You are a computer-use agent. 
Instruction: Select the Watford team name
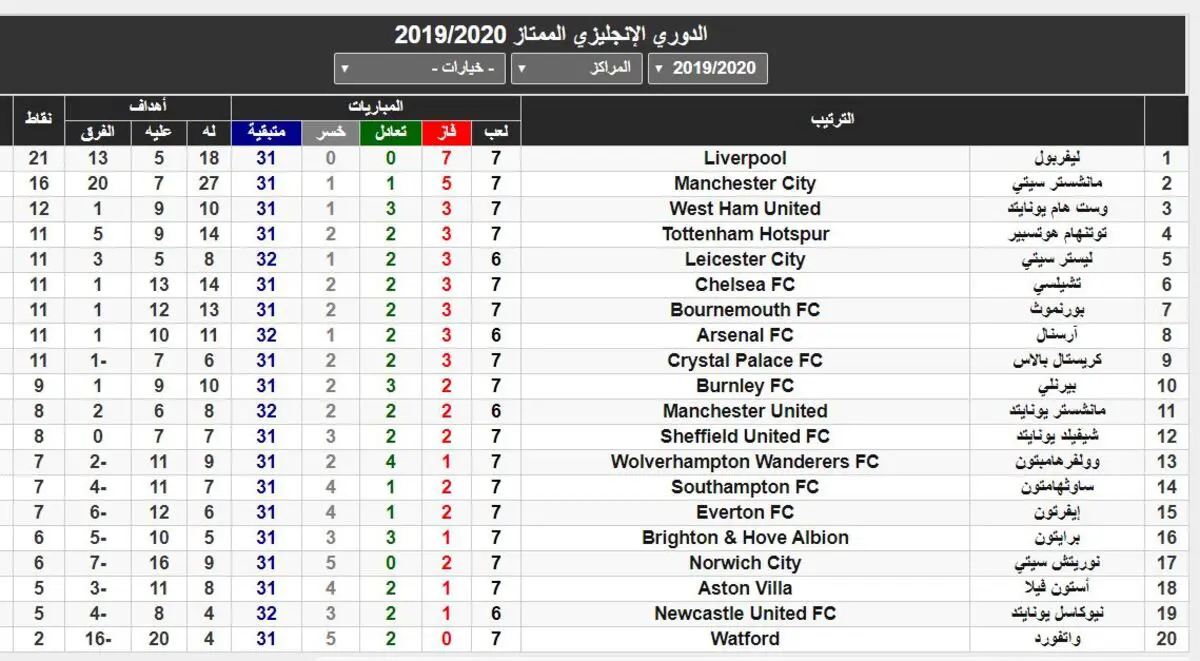click(x=745, y=639)
